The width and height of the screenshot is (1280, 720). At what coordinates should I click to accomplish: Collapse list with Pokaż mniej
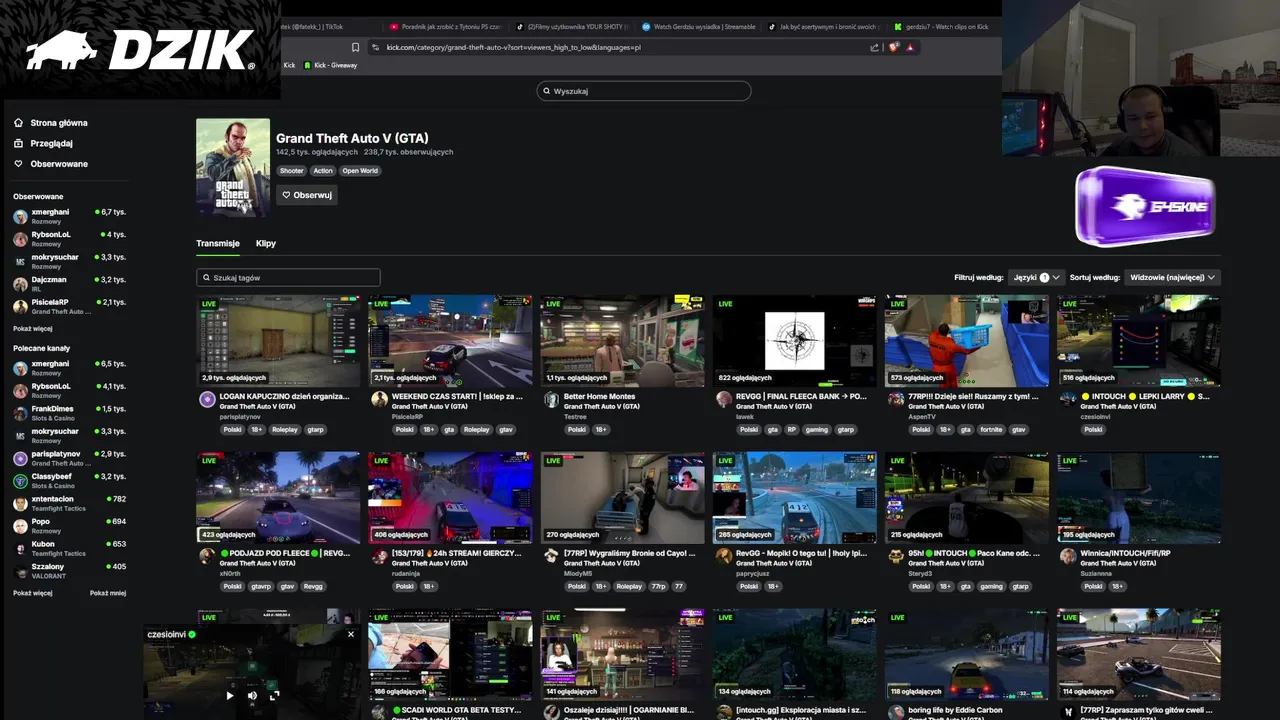[108, 593]
